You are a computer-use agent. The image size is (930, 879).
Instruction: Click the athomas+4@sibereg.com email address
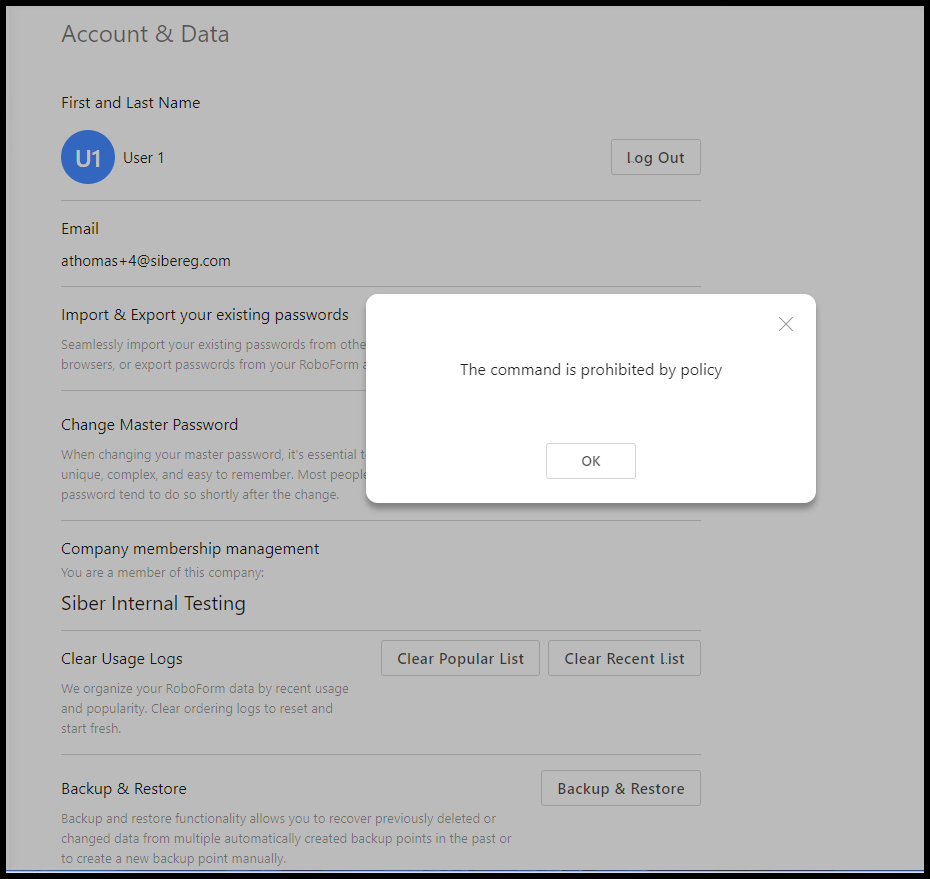pos(146,261)
